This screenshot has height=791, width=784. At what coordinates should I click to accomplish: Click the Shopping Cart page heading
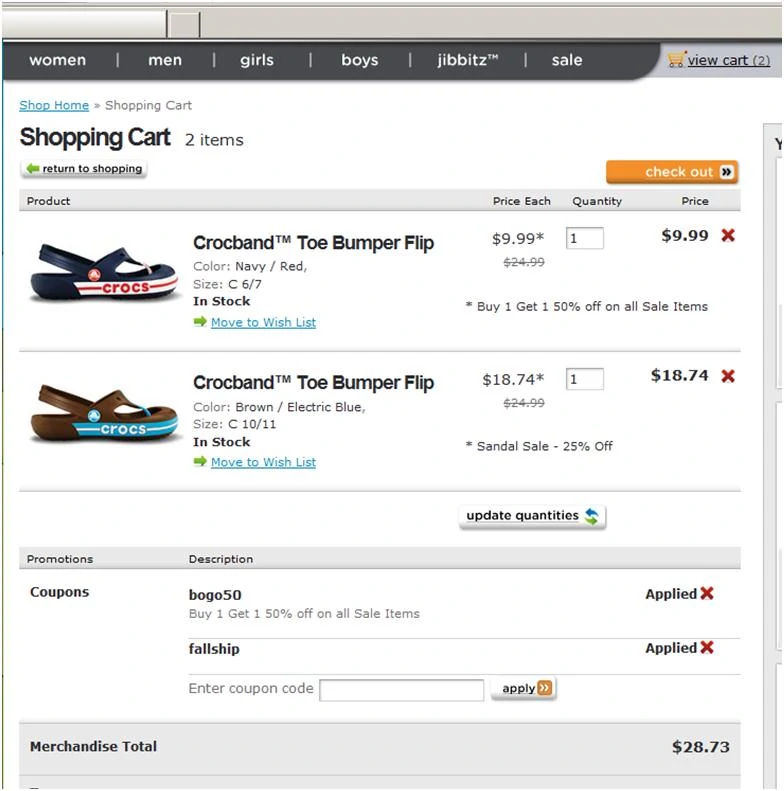click(95, 138)
